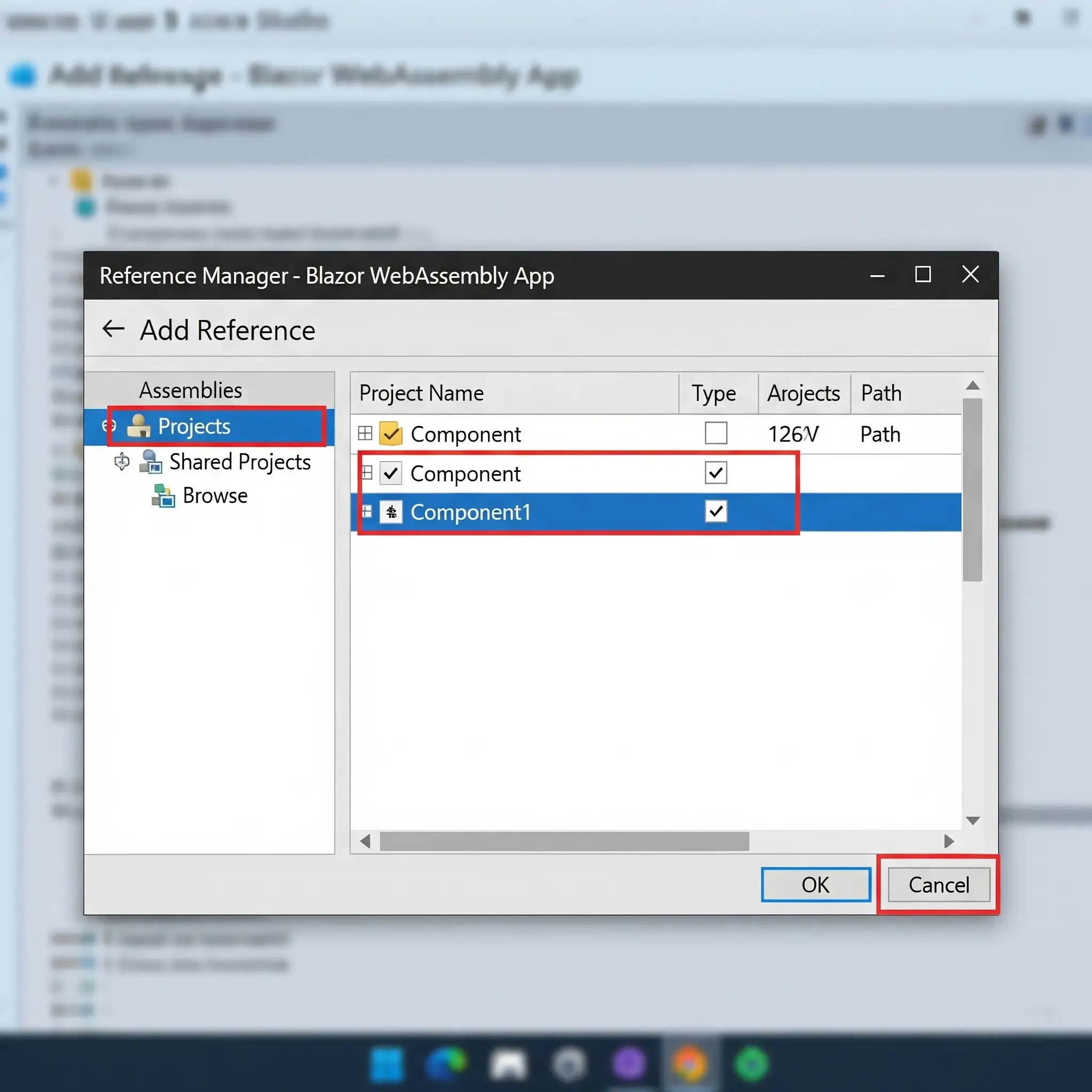Select the '126V' cell value
Viewport: 1092px width, 1092px height.
pyautogui.click(x=793, y=434)
